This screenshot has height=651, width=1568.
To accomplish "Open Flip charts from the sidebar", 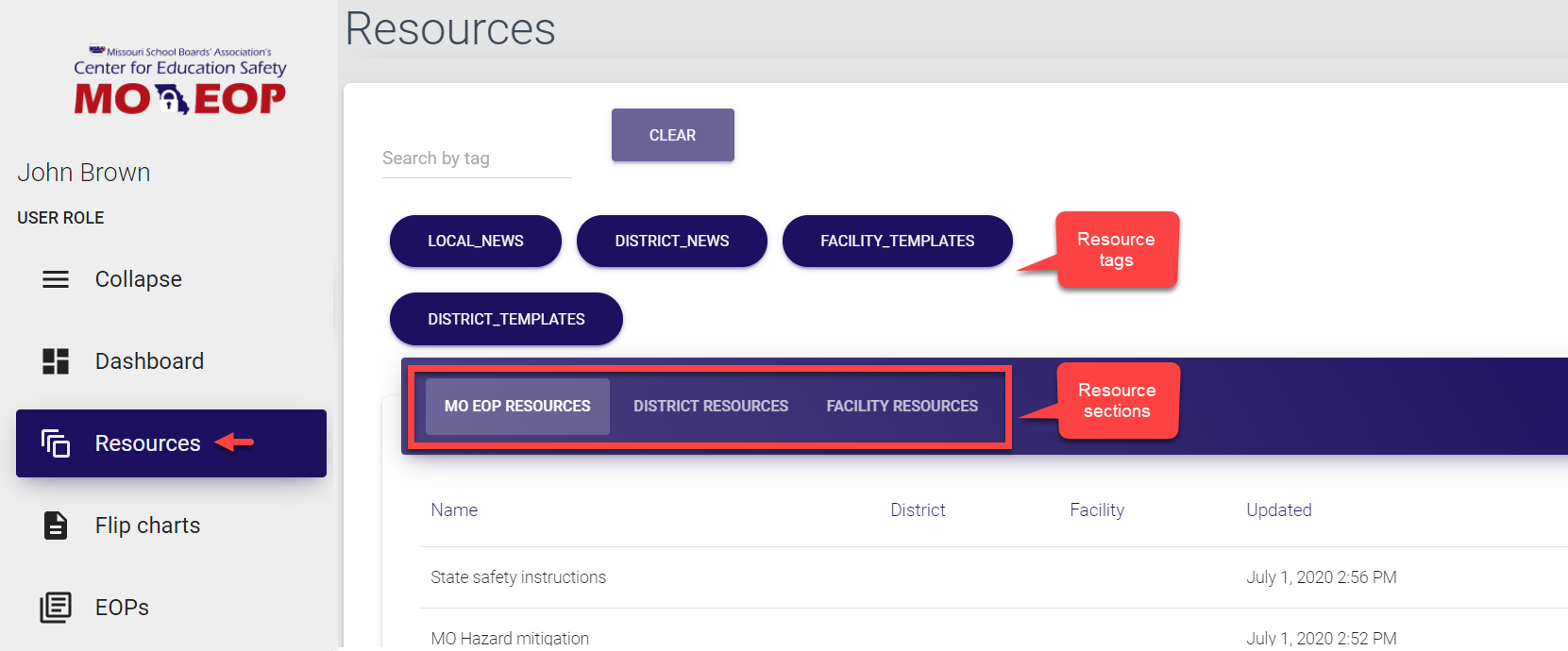I will 147,526.
